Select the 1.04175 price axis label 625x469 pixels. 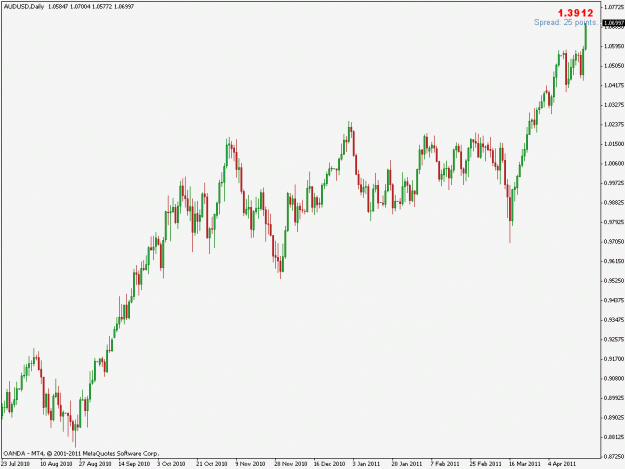[x=614, y=85]
